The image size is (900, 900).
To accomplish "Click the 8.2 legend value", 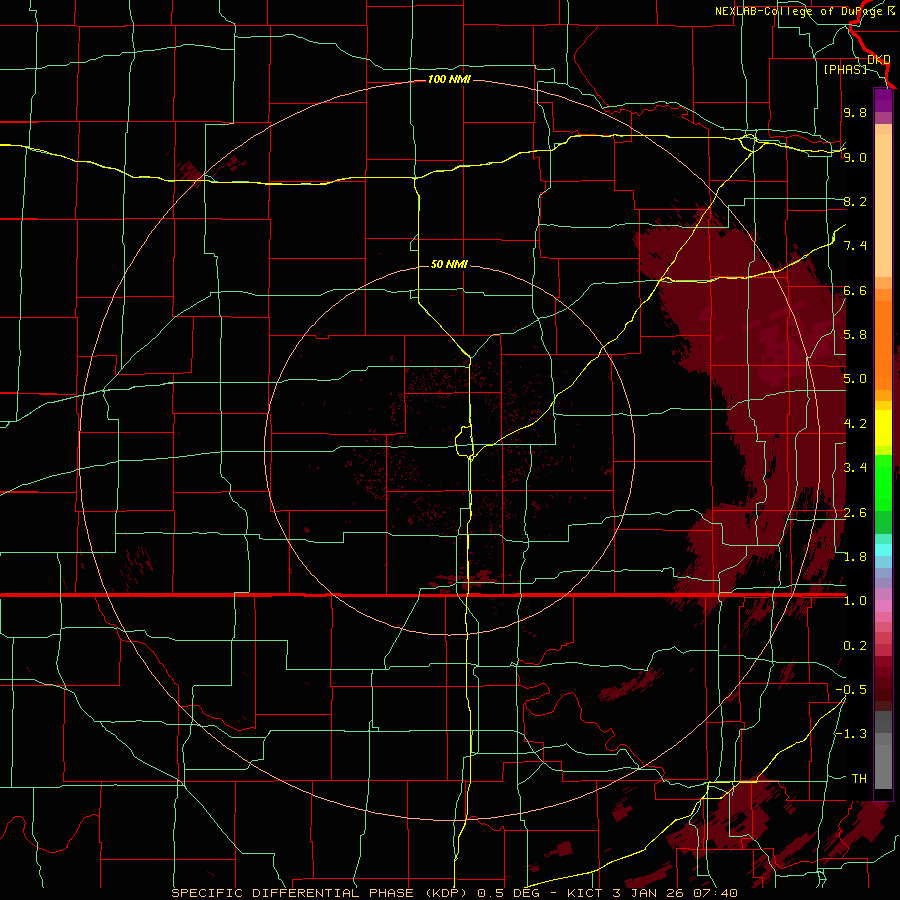I will pos(855,201).
